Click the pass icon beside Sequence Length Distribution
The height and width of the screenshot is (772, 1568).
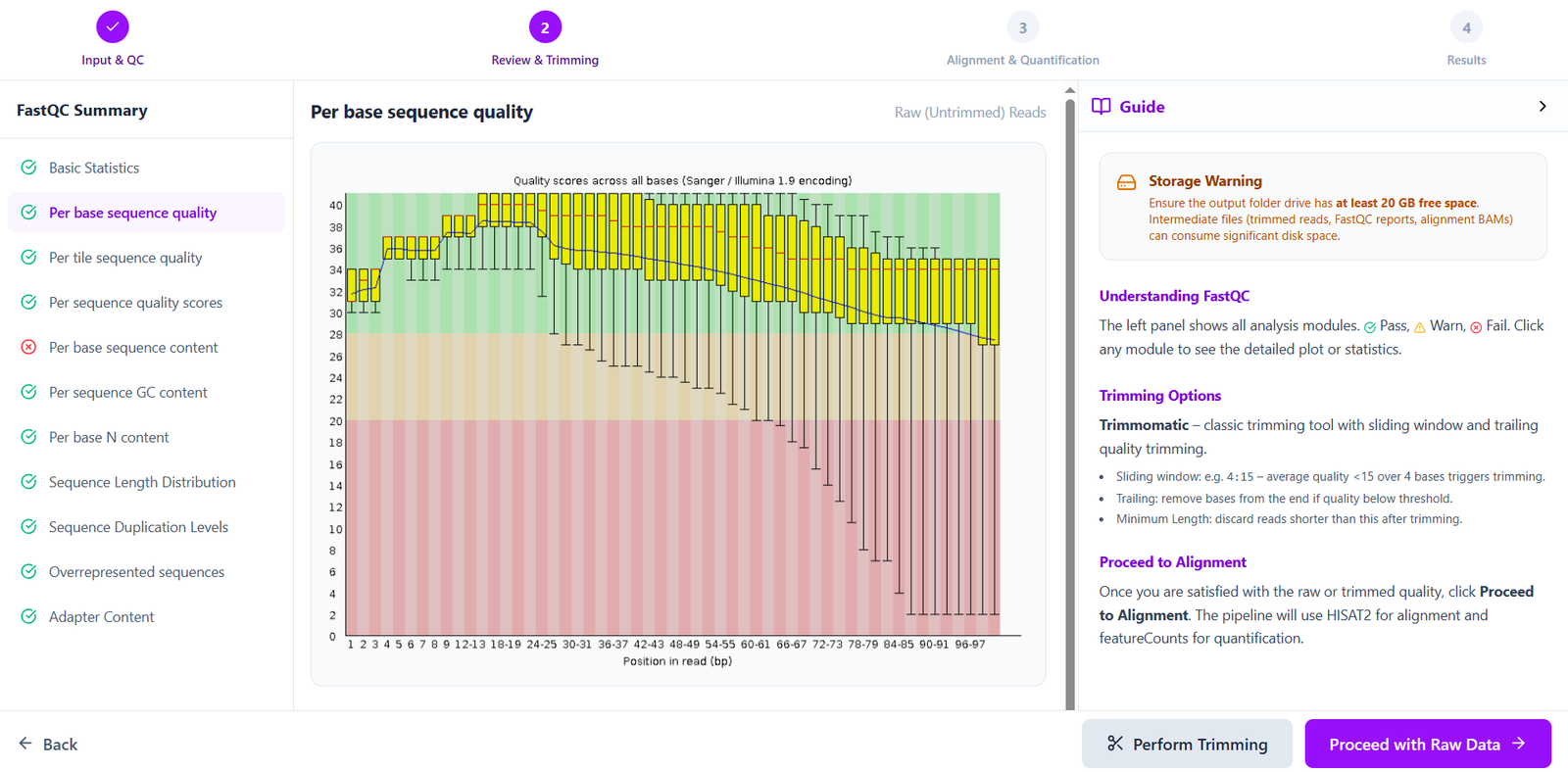(29, 482)
